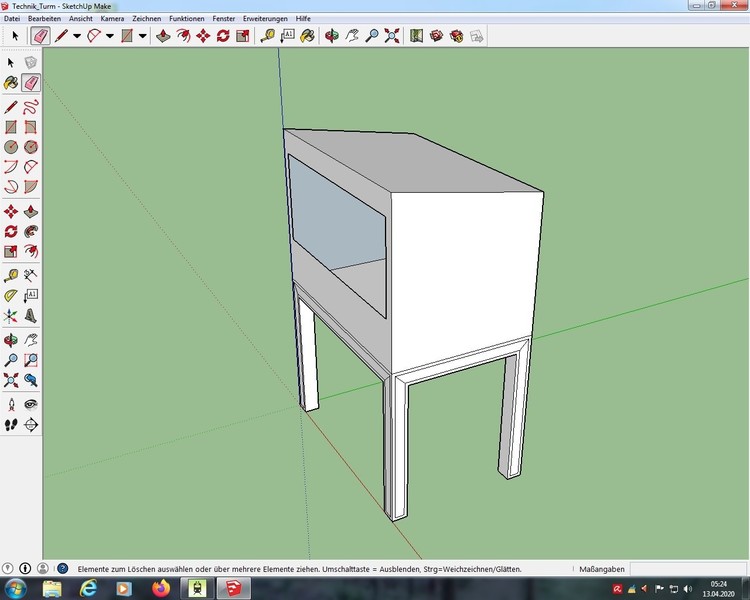This screenshot has width=750, height=600.
Task: Activate Follow Me tool in left palette
Action: pos(31,232)
